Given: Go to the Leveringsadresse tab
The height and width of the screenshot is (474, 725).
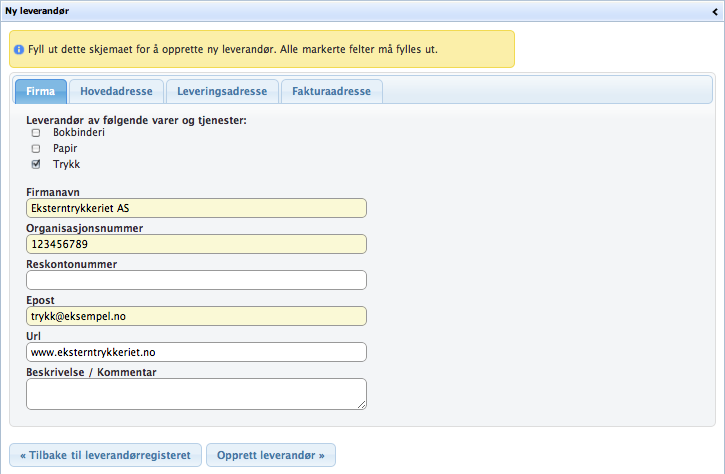Looking at the screenshot, I should coord(222,91).
